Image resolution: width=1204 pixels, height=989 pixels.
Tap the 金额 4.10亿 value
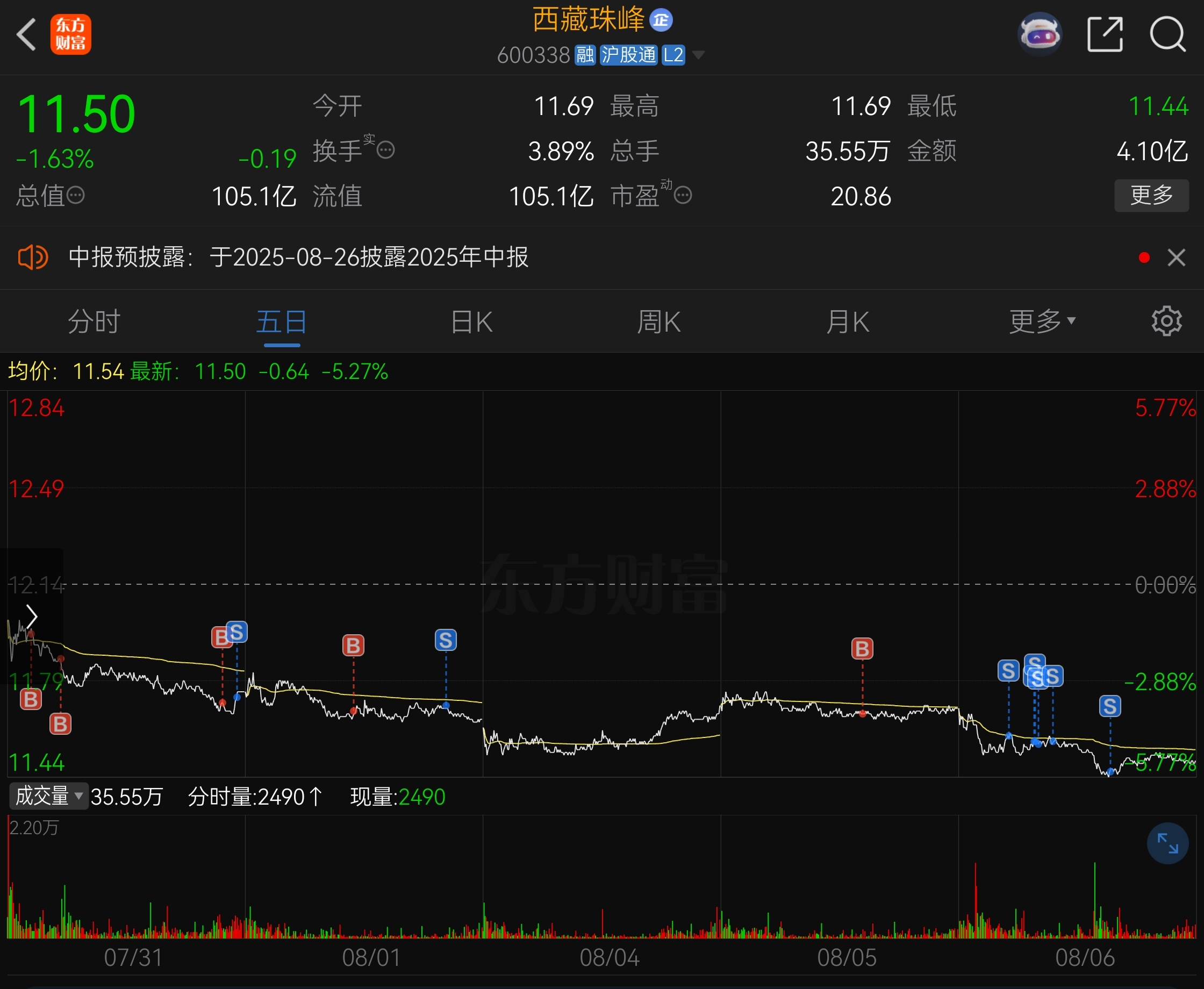point(1152,151)
